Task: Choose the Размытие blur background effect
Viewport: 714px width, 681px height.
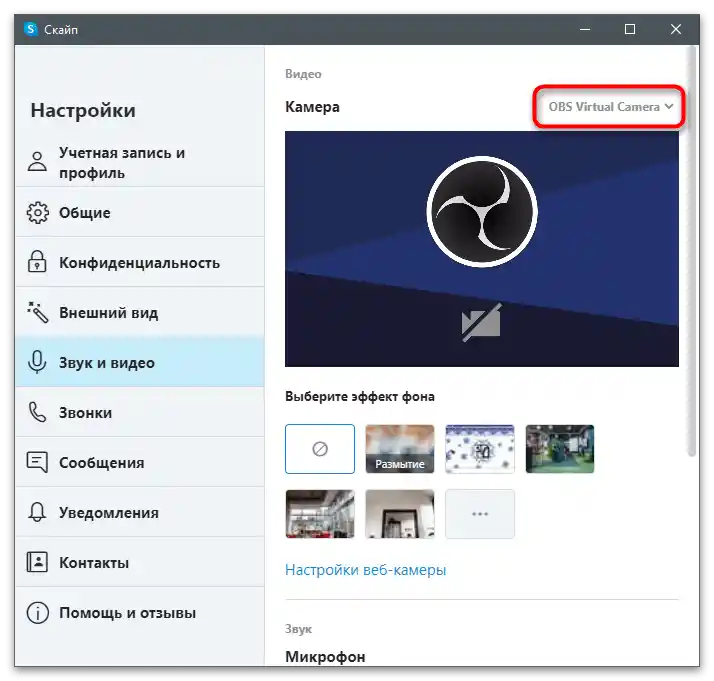Action: pyautogui.click(x=400, y=449)
